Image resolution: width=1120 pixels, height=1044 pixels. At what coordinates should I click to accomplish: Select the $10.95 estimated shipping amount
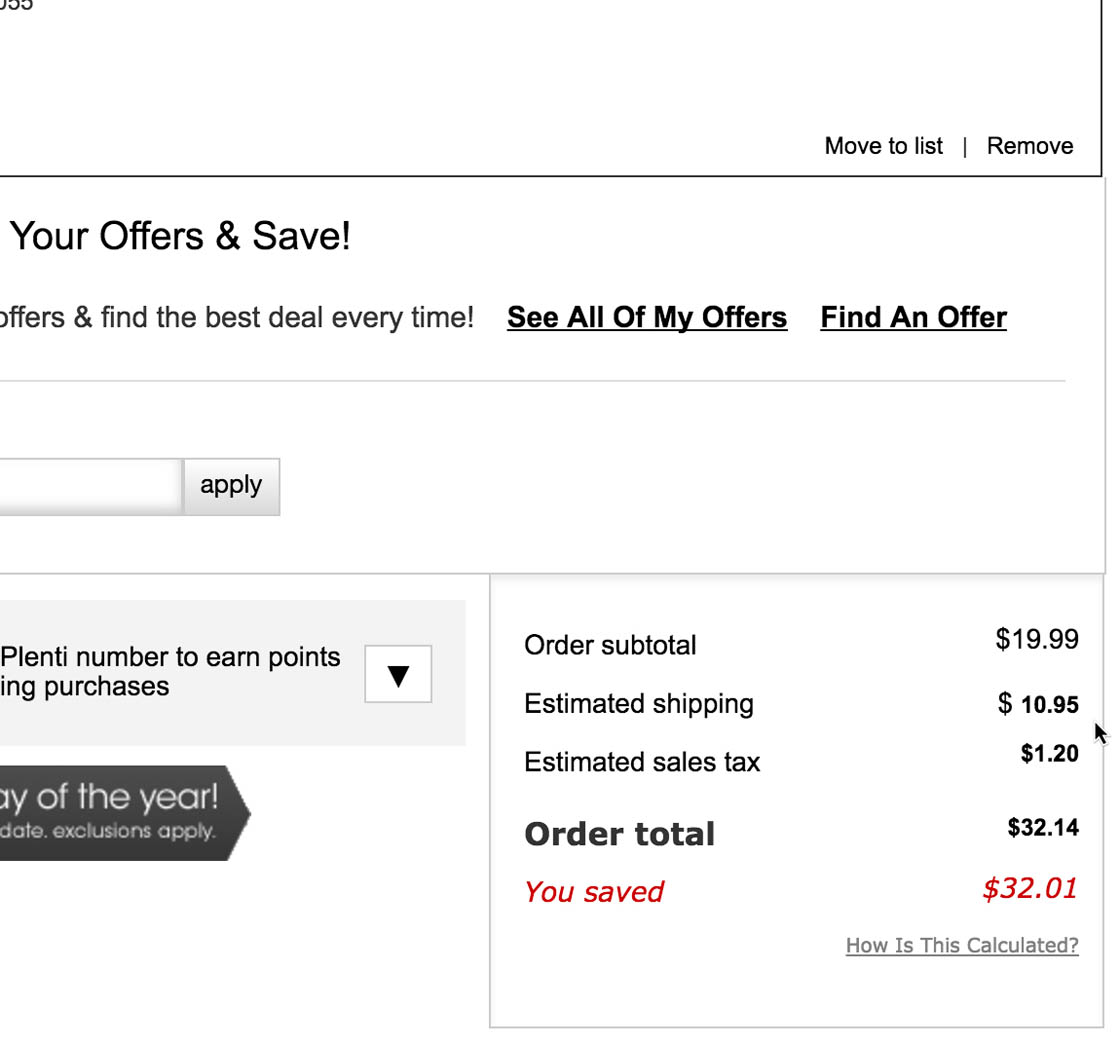(1038, 704)
